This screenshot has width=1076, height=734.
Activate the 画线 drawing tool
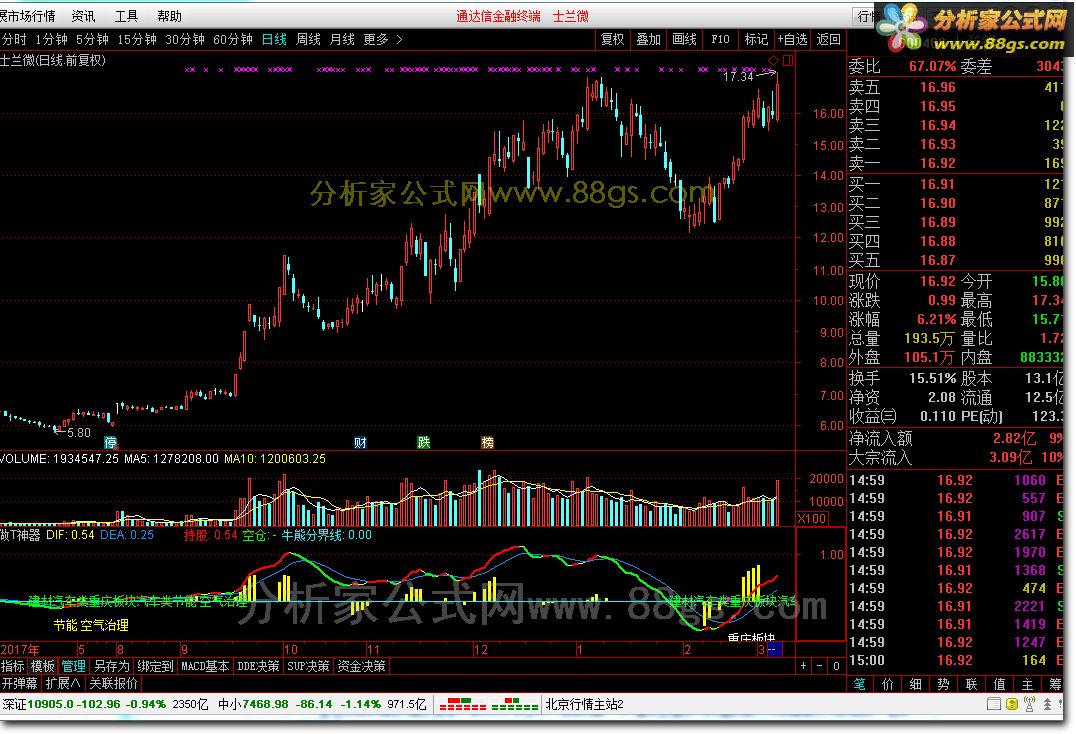pyautogui.click(x=684, y=39)
